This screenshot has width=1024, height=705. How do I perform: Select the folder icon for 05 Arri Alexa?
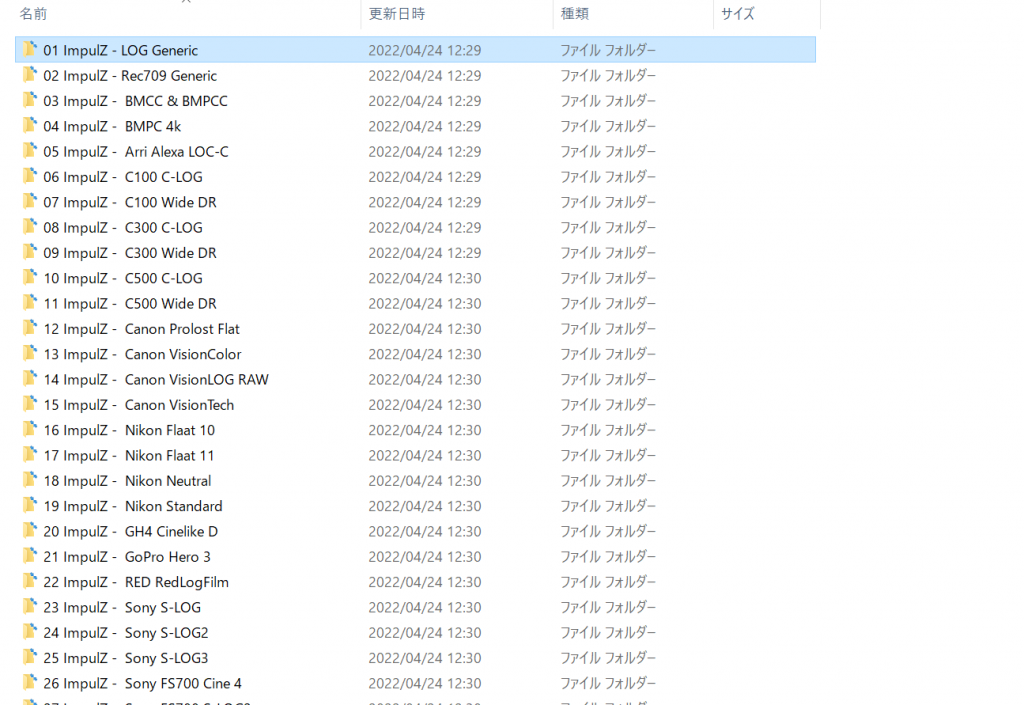tap(30, 152)
